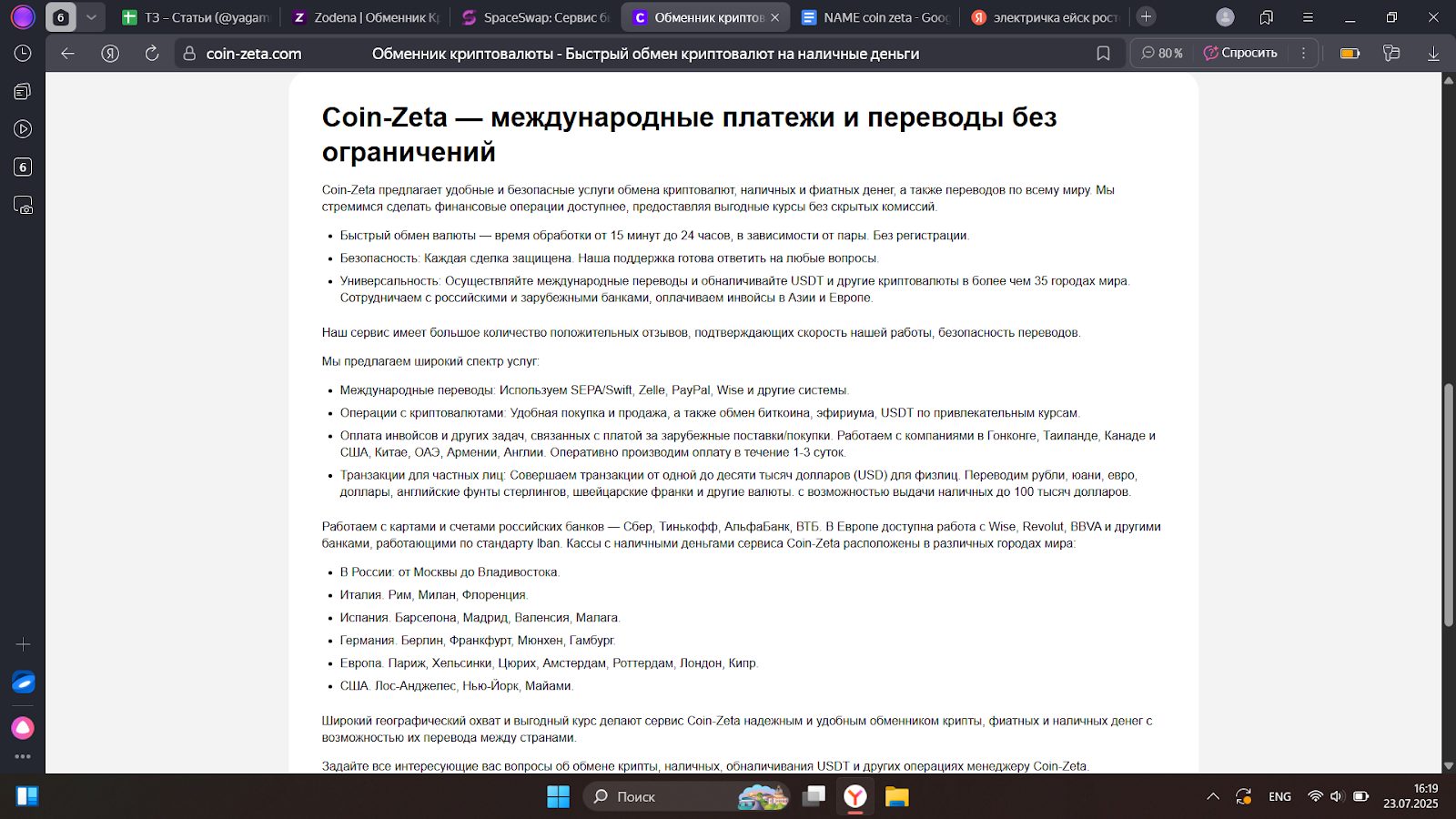The height and width of the screenshot is (819, 1456).
Task: Bookmark this page with the bookmark icon
Action: point(1103,54)
